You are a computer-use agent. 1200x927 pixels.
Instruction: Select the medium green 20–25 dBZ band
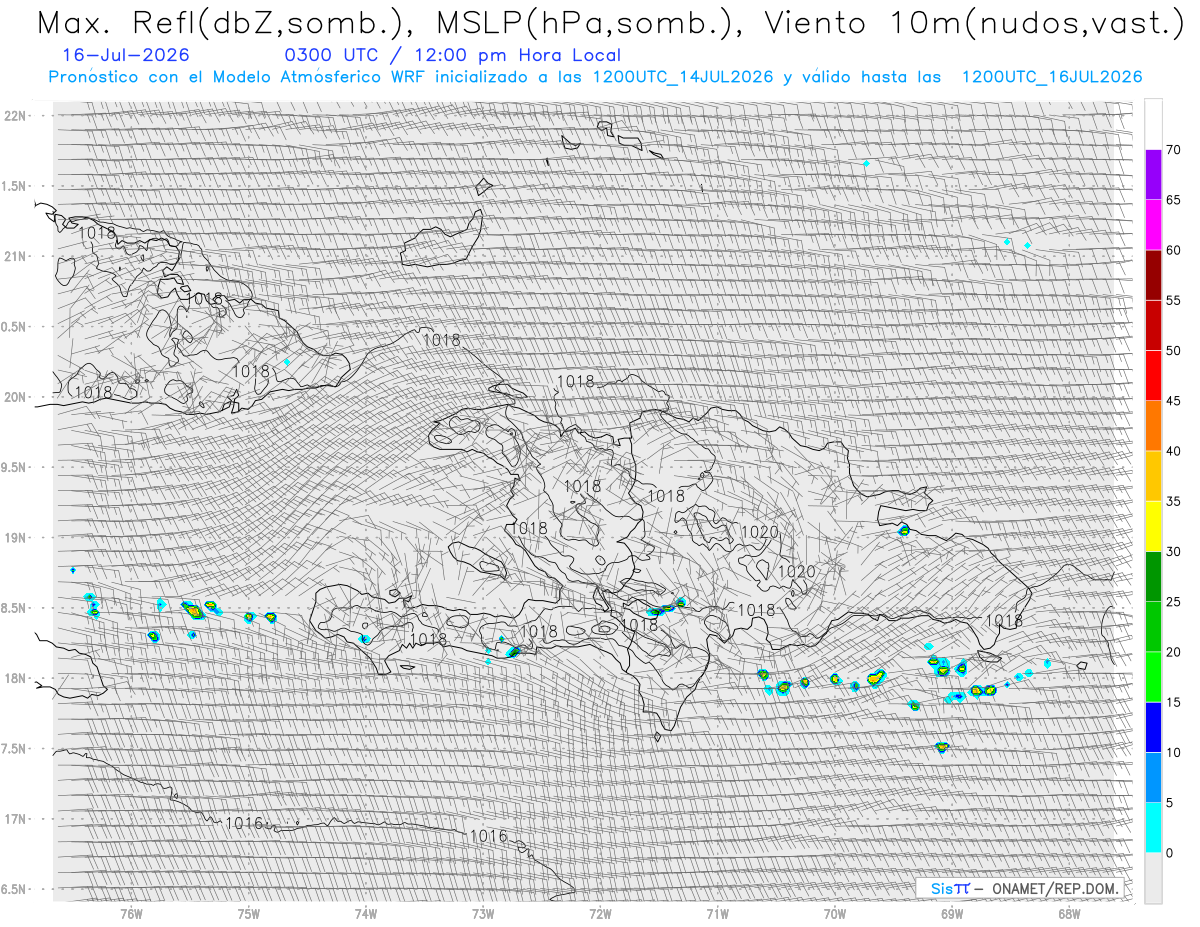[1153, 627]
